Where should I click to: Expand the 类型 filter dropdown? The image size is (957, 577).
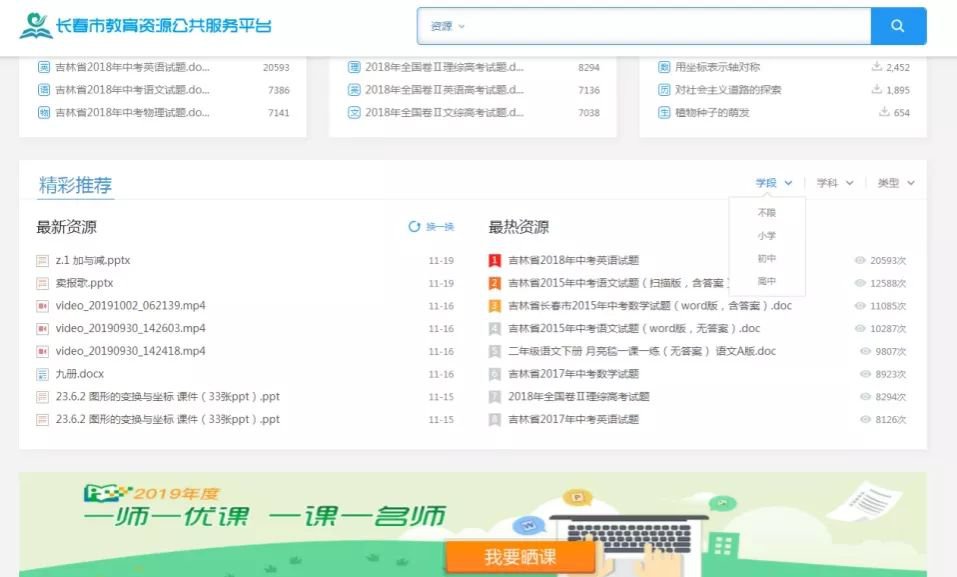pos(895,183)
